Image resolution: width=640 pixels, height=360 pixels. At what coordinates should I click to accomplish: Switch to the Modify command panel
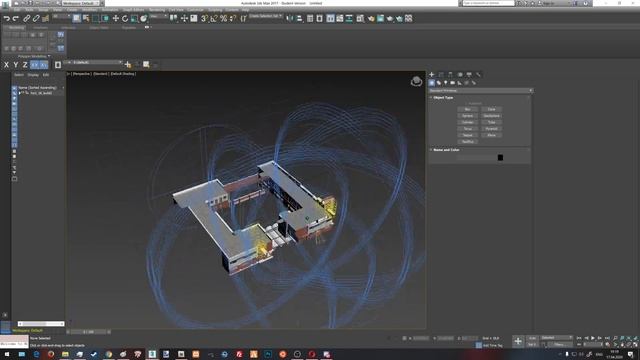441,75
